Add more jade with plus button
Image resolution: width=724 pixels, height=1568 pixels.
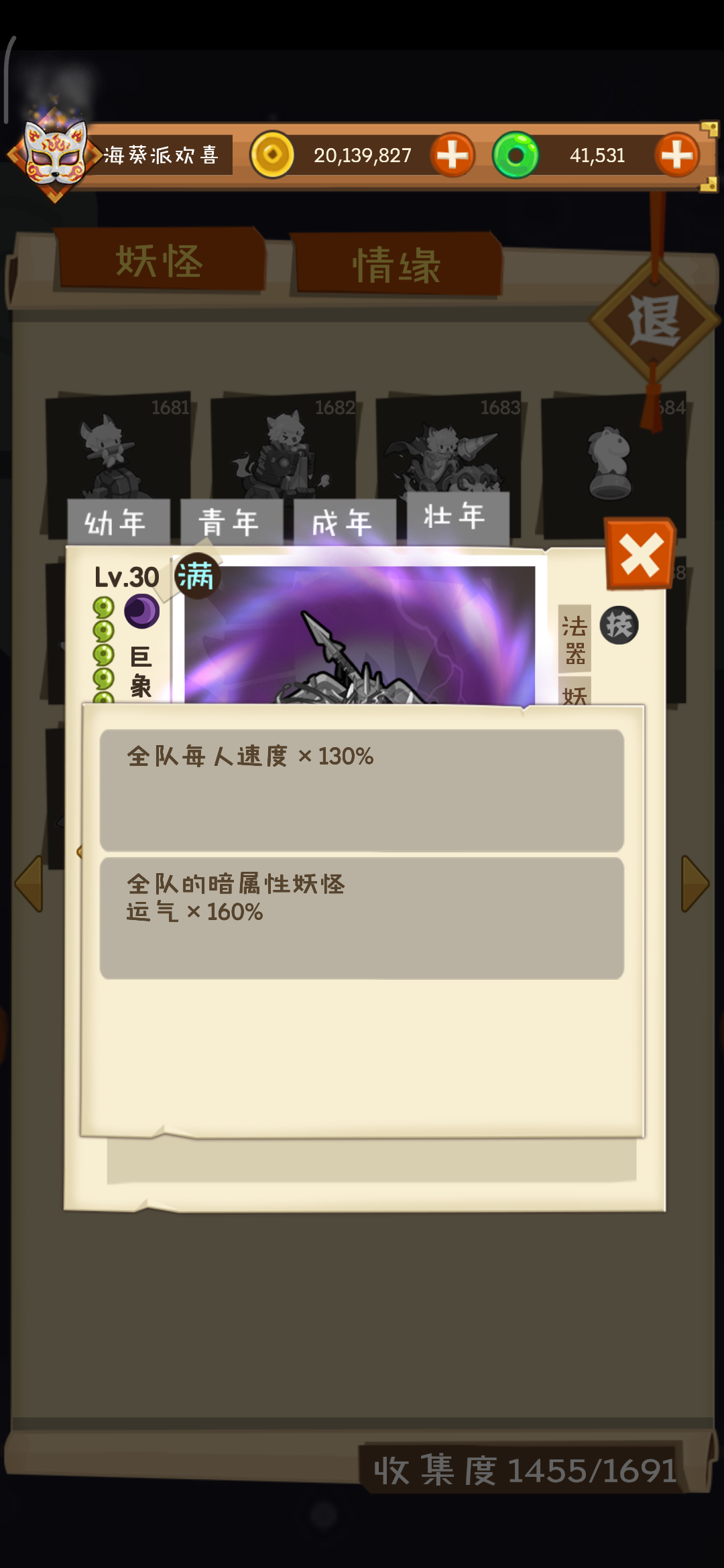[677, 155]
